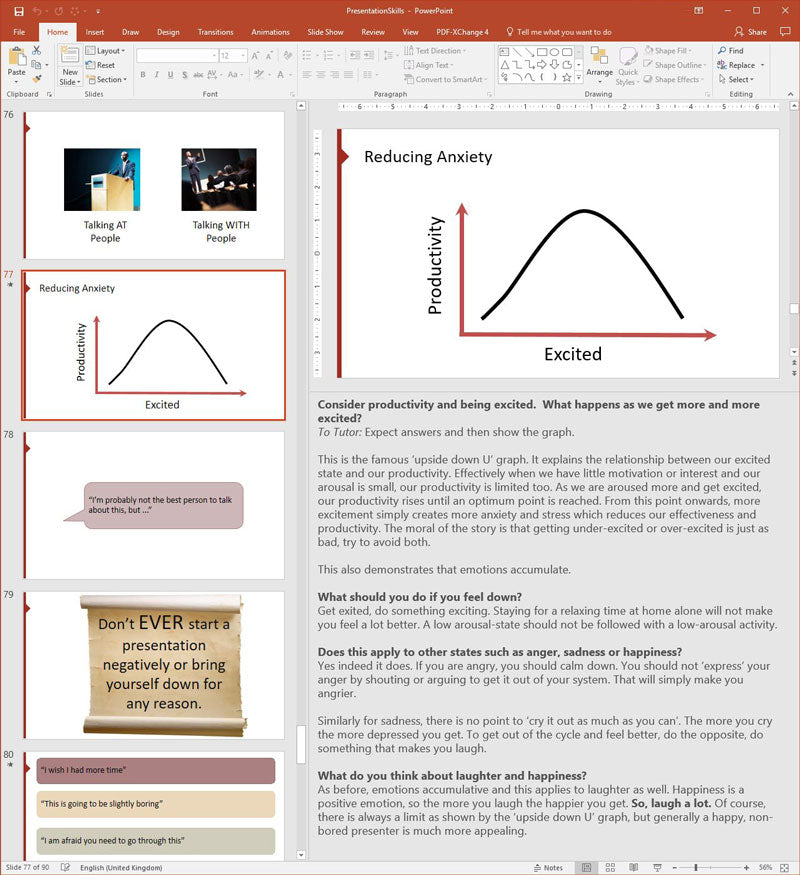
Task: Open the Shape Fill dropdown
Action: (x=668, y=50)
